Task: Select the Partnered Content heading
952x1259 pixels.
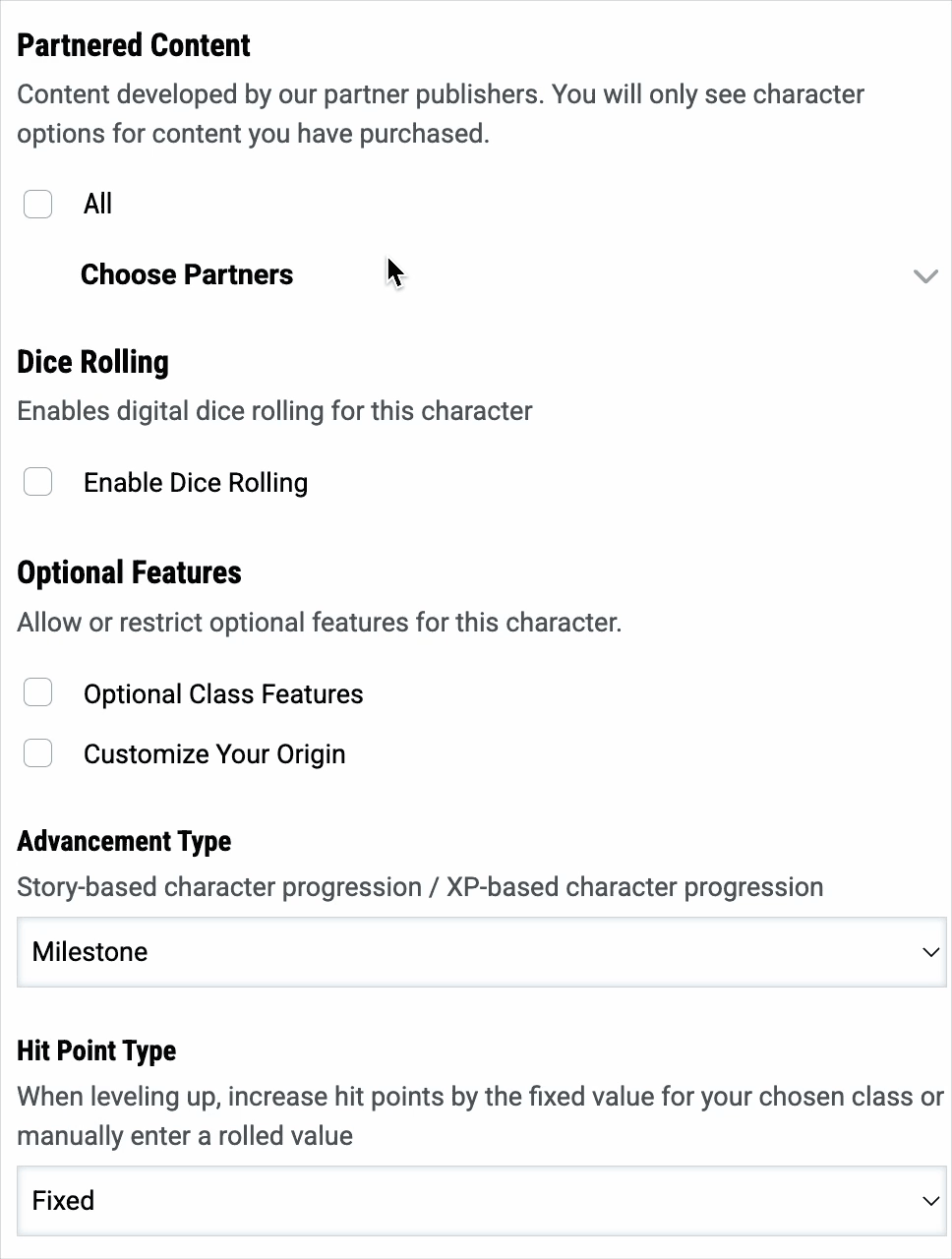Action: pos(134,45)
